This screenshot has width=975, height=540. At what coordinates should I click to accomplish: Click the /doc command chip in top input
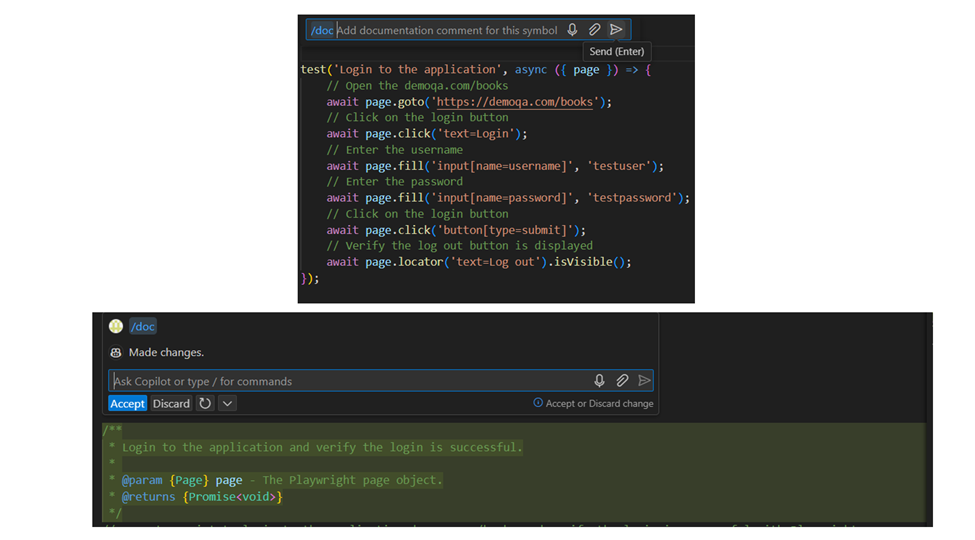(x=322, y=30)
